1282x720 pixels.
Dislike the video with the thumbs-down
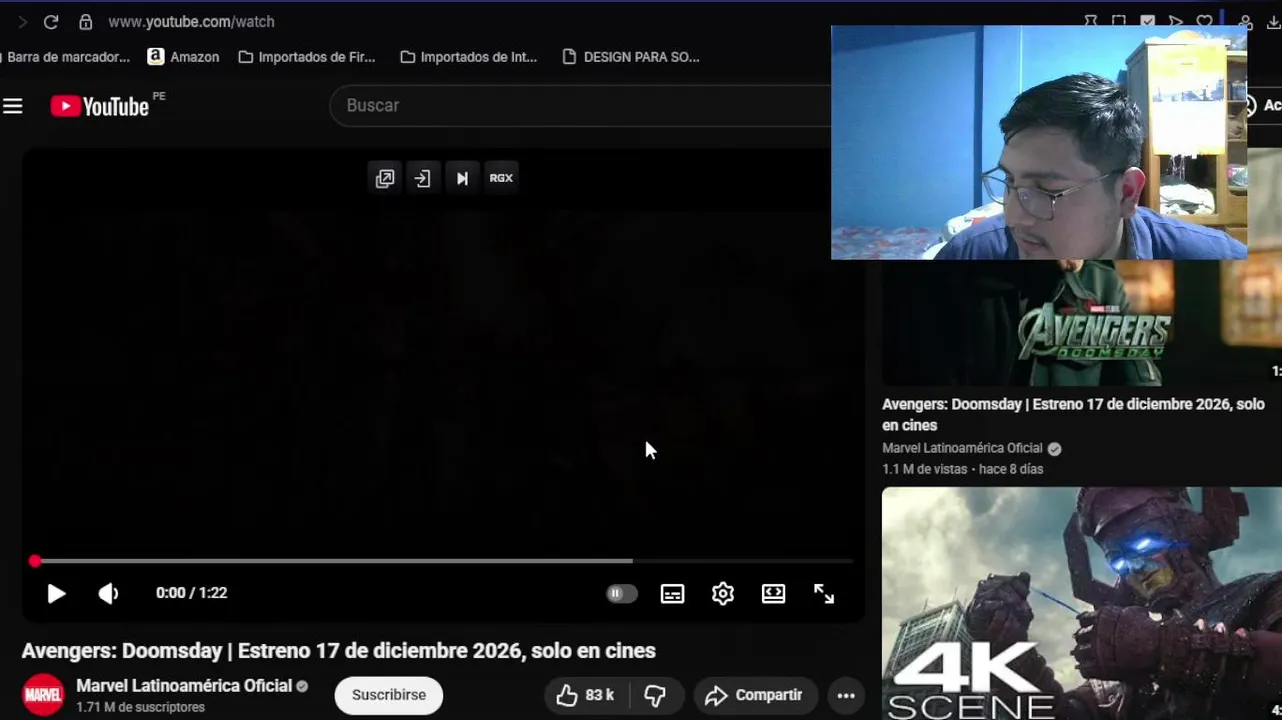655,695
